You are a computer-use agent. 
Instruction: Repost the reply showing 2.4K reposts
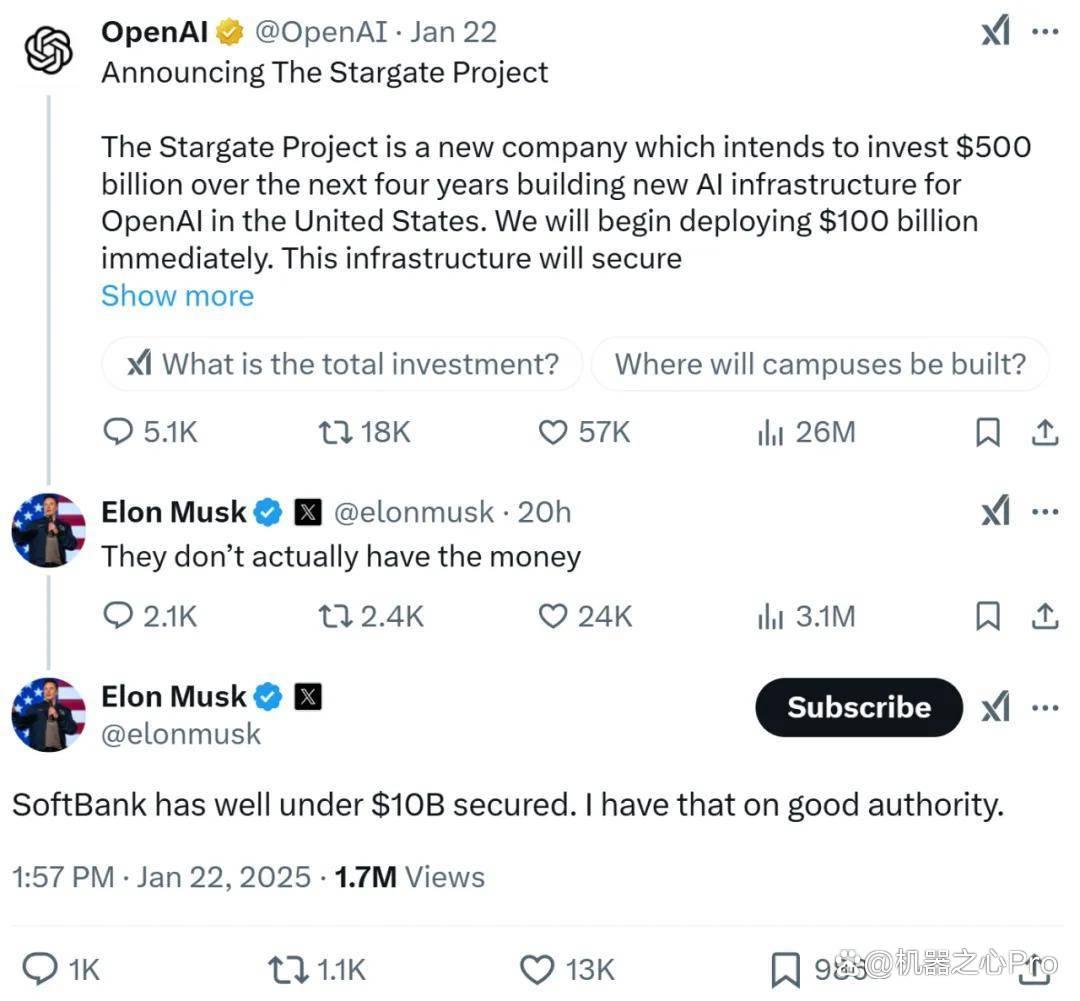[x=371, y=616]
